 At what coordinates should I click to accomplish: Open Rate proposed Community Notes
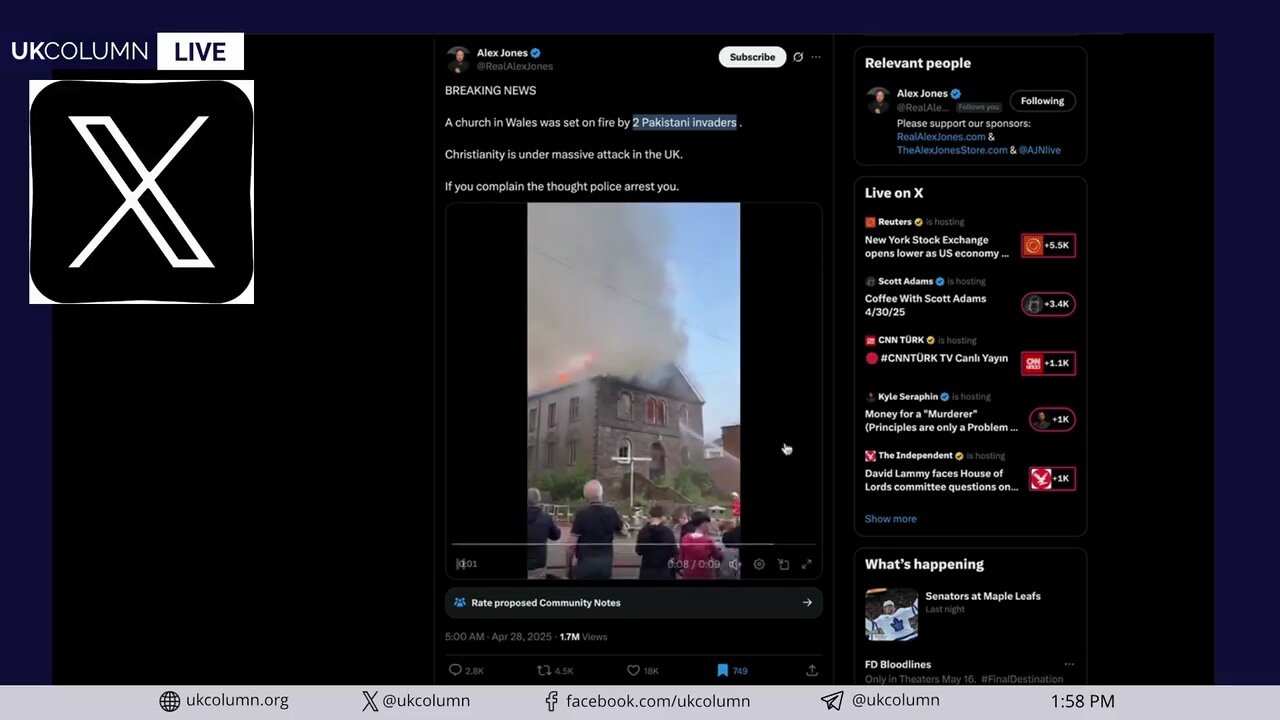coord(634,603)
